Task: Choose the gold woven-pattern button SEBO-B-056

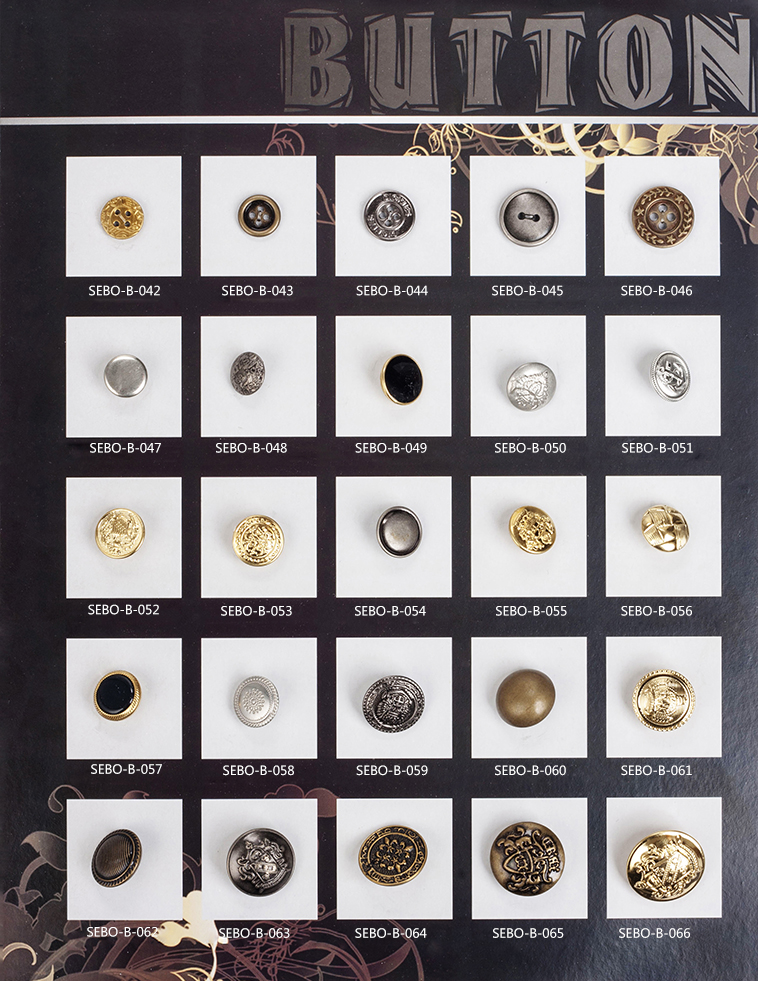Action: [x=665, y=528]
